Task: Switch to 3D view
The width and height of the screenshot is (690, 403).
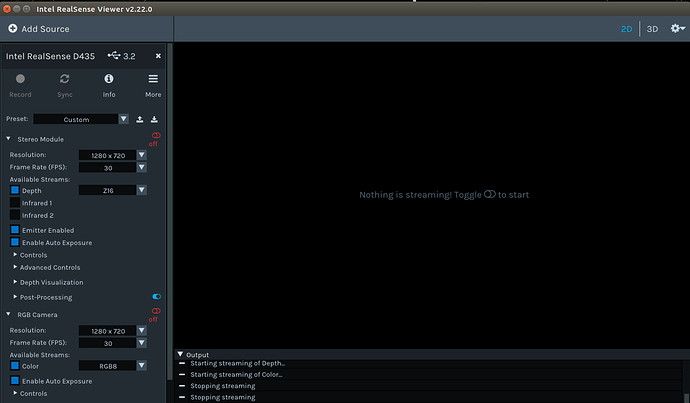Action: coord(652,29)
